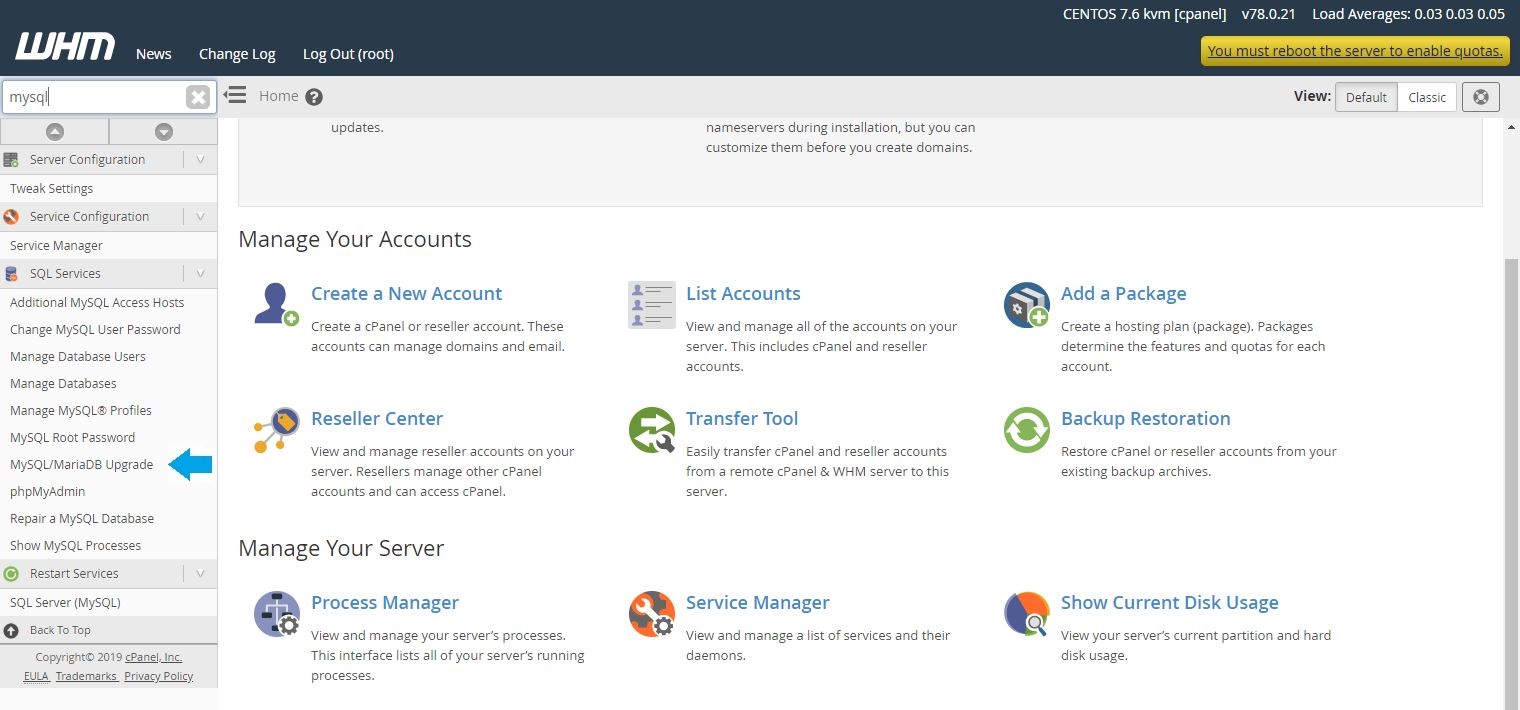Viewport: 1520px width, 710px height.
Task: Click the Add a Package icon
Action: point(1026,304)
